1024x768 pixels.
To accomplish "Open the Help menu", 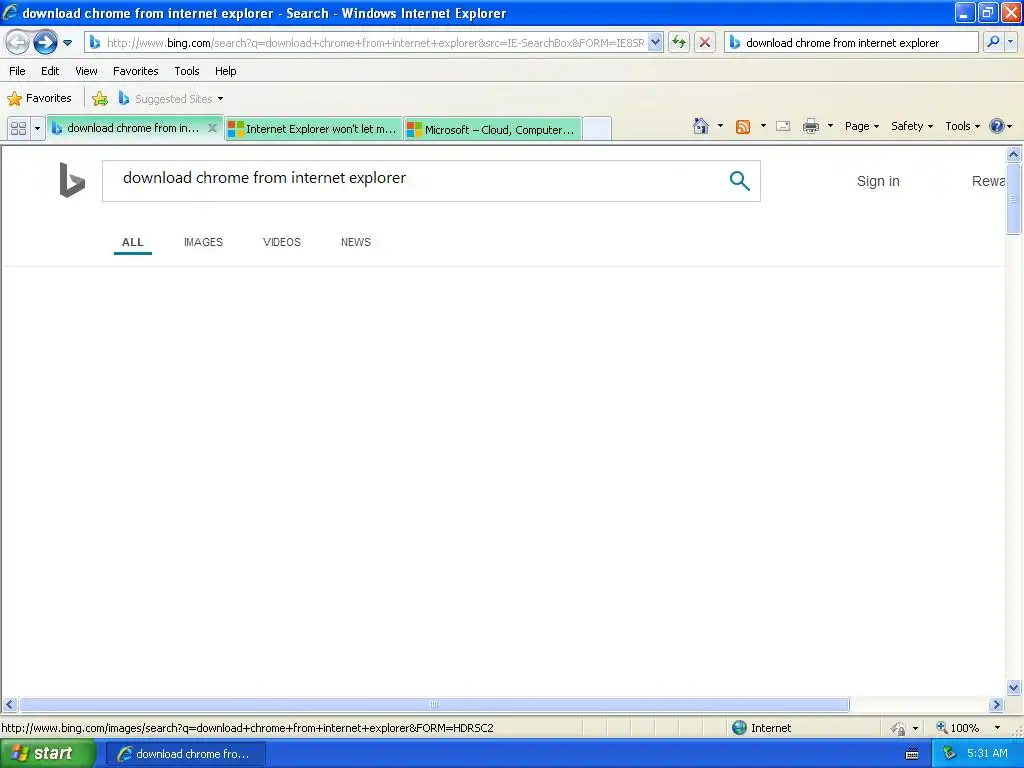I will tap(226, 71).
